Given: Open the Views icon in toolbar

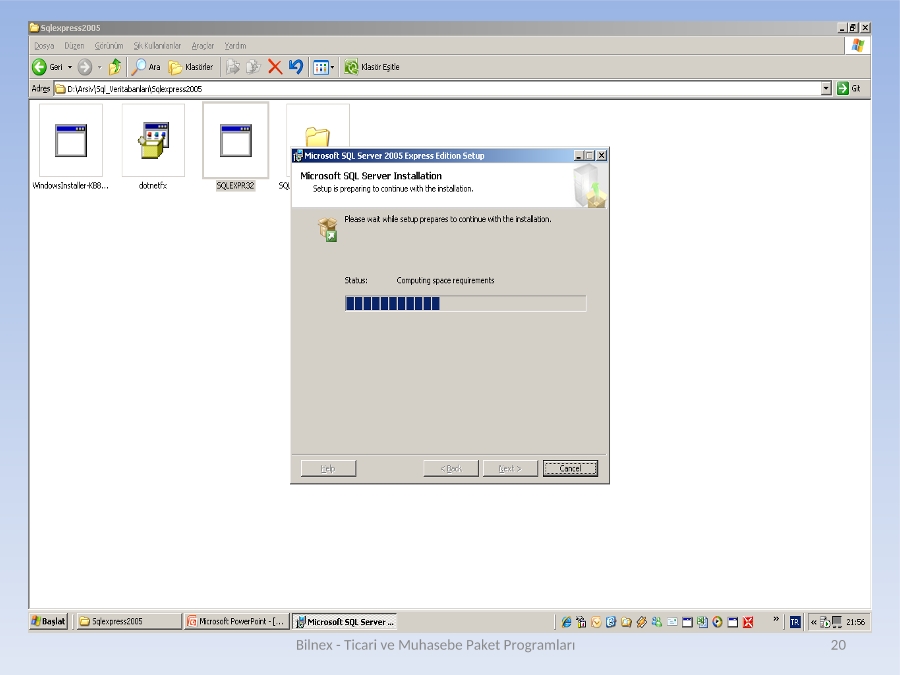Looking at the screenshot, I should tap(320, 68).
